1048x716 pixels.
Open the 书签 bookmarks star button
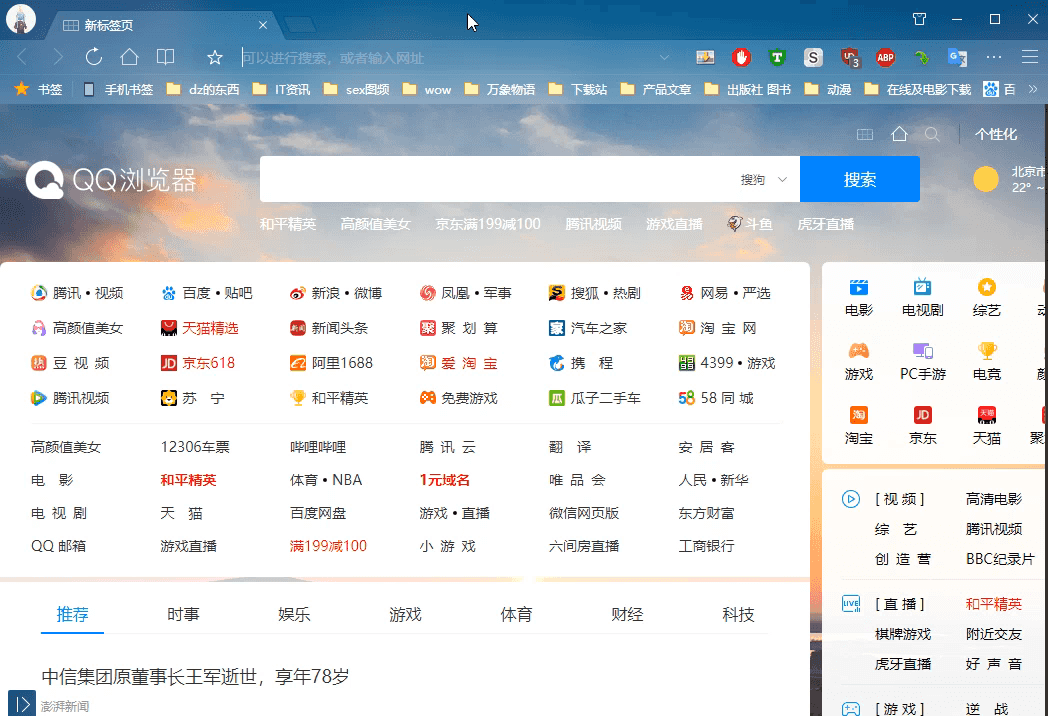coord(38,89)
